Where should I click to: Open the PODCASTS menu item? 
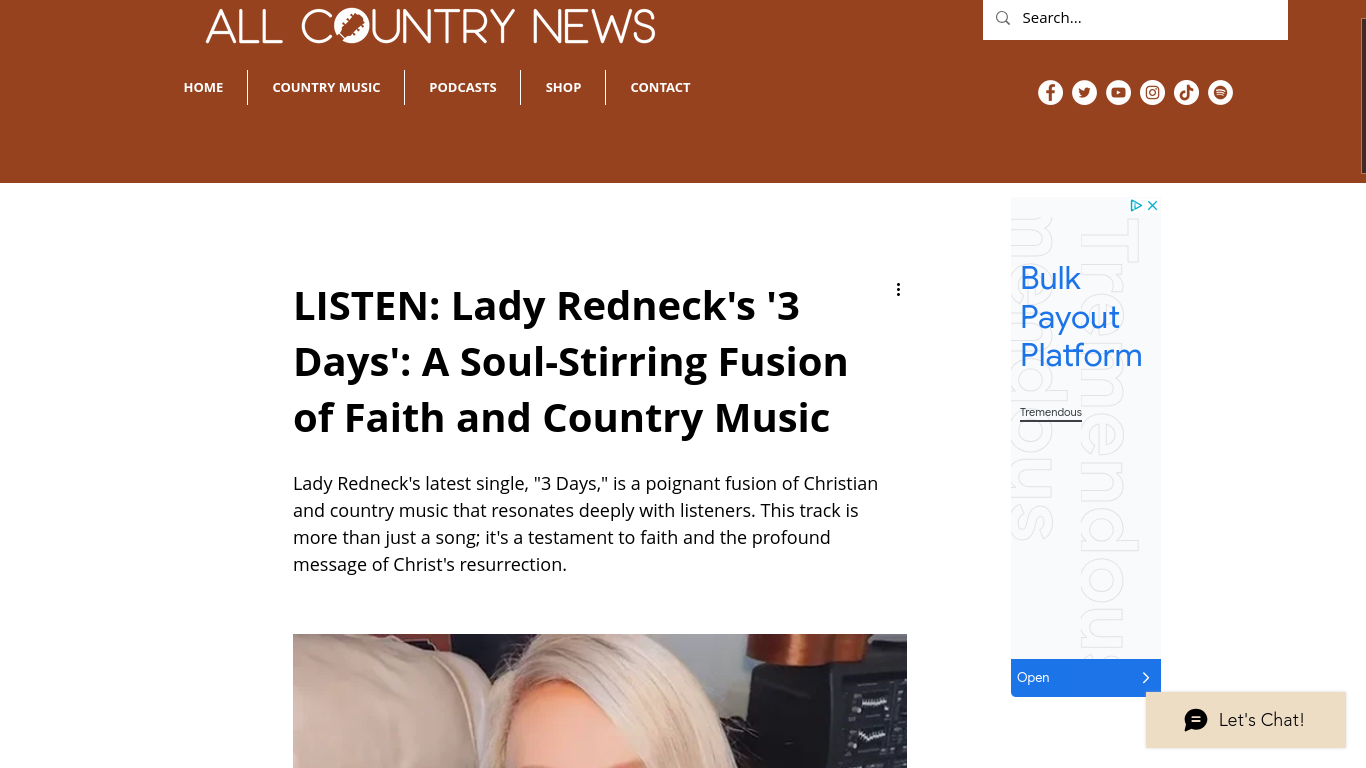coord(463,88)
